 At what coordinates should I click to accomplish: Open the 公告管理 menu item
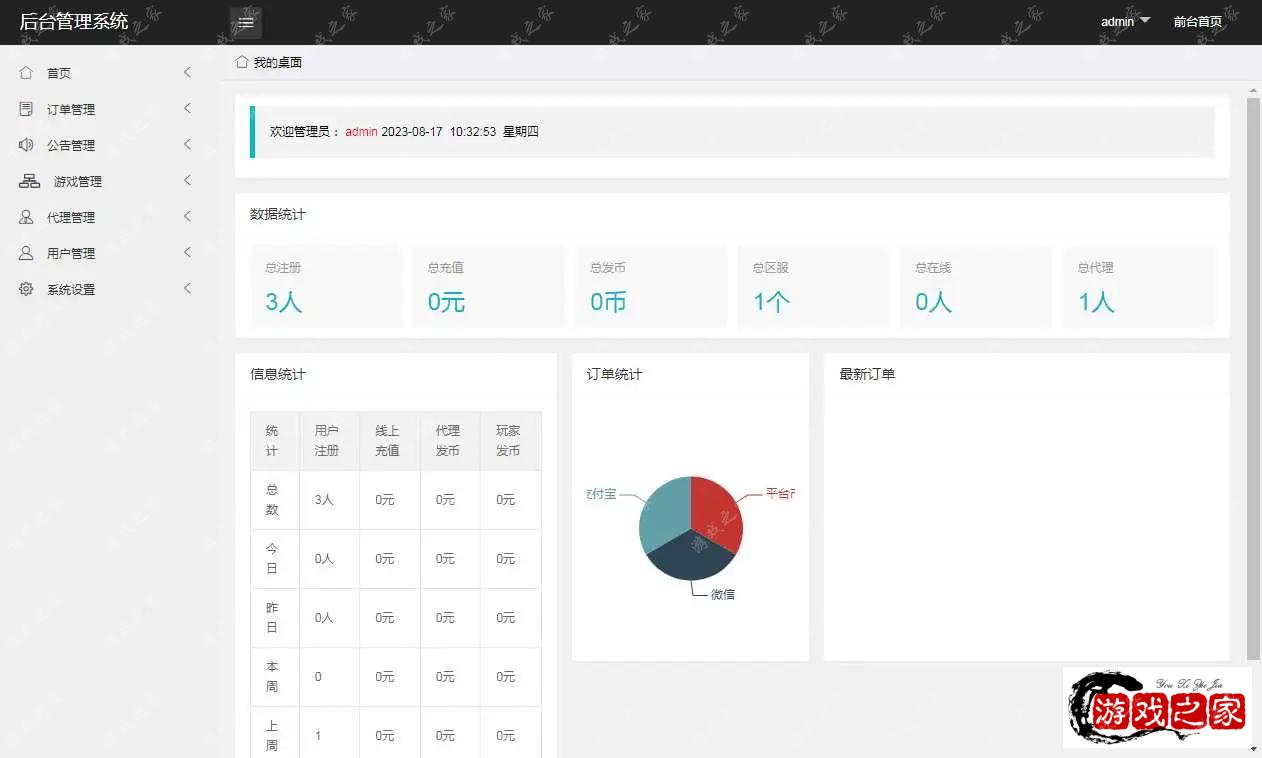pyautogui.click(x=71, y=145)
